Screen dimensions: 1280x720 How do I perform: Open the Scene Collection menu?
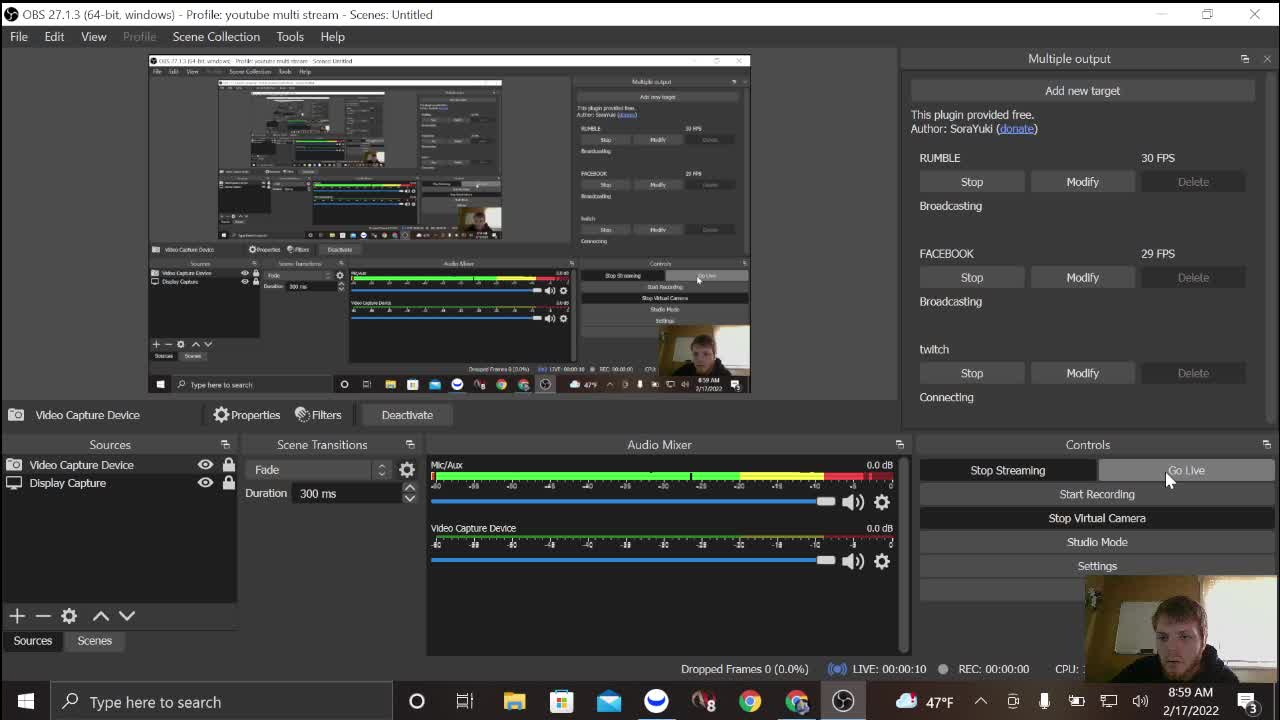216,37
